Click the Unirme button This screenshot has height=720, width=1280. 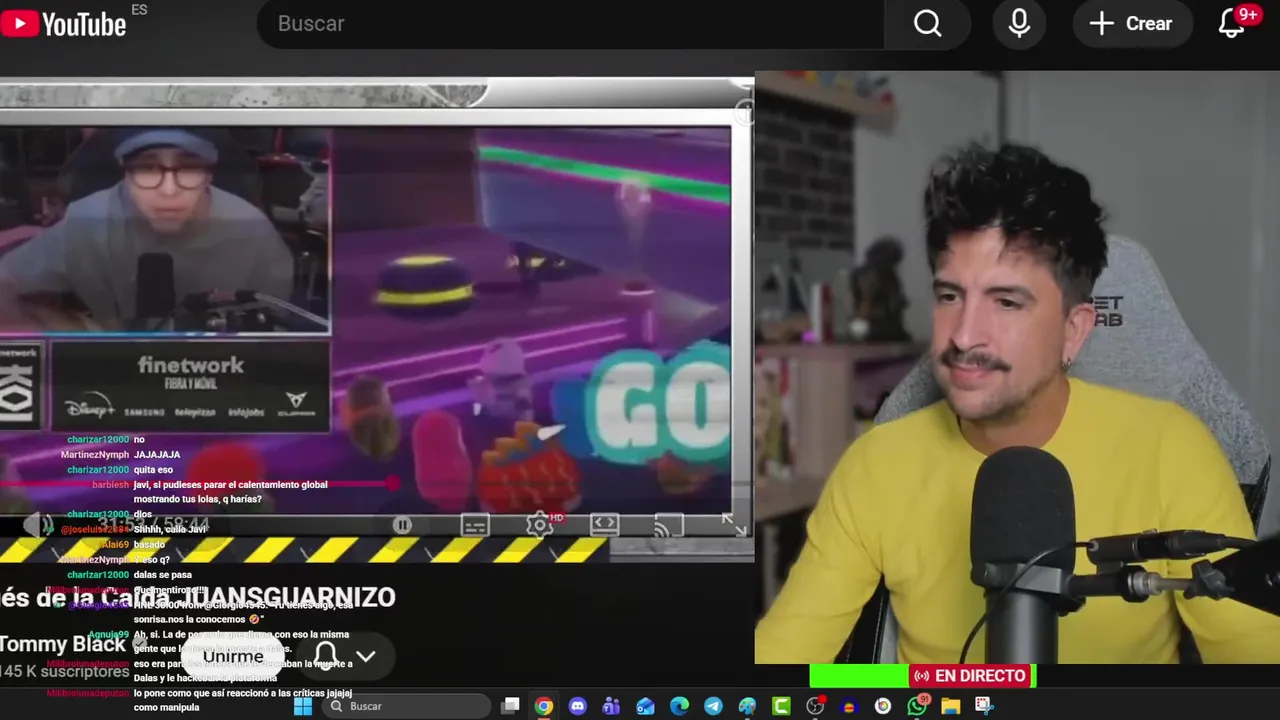[233, 656]
